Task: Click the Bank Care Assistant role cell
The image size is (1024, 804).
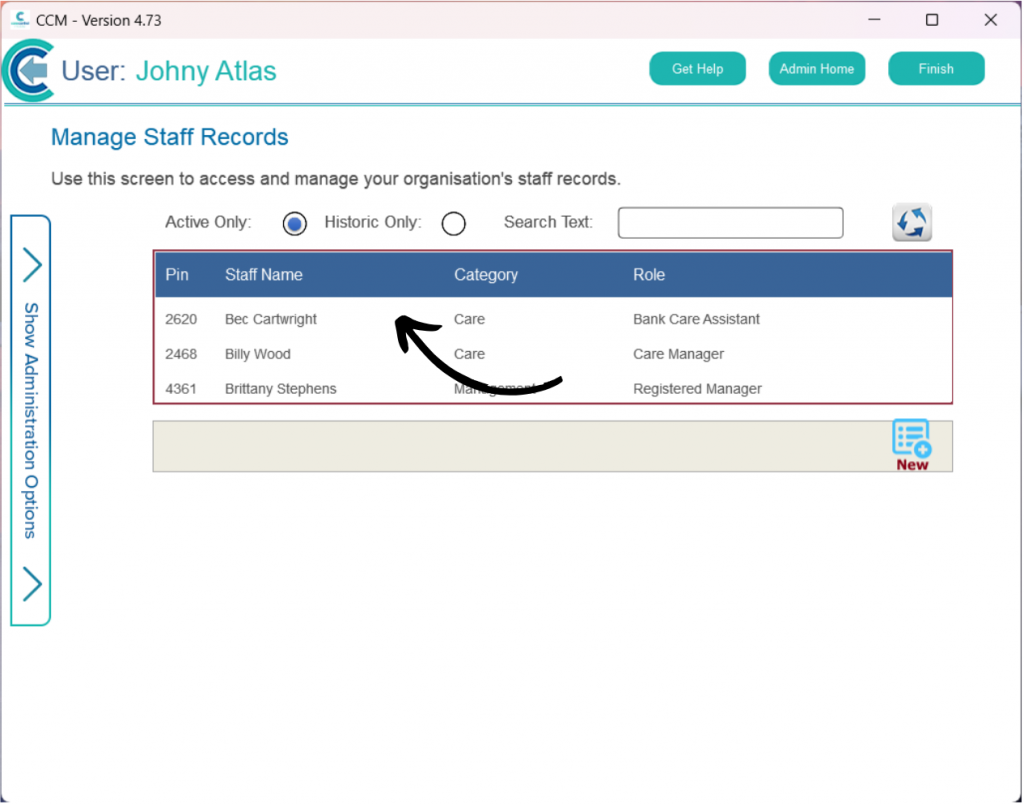Action: click(x=696, y=319)
